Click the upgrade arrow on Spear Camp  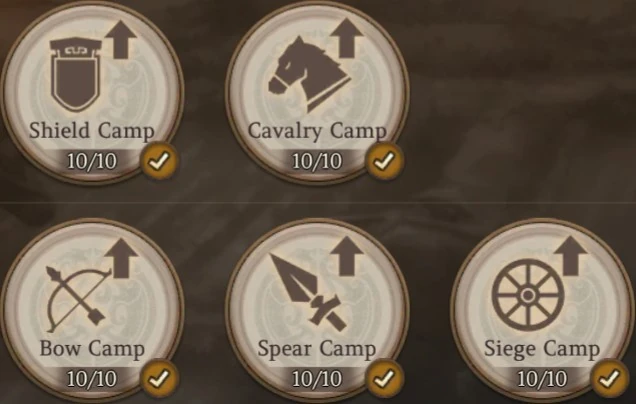[x=346, y=256]
